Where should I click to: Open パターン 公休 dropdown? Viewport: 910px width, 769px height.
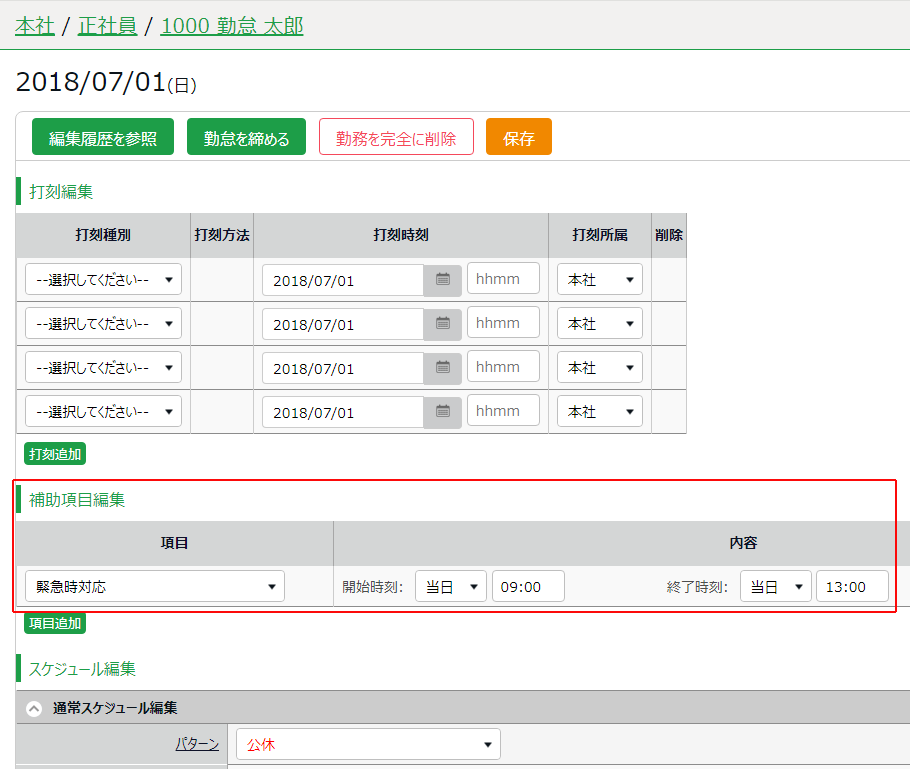tap(369, 745)
